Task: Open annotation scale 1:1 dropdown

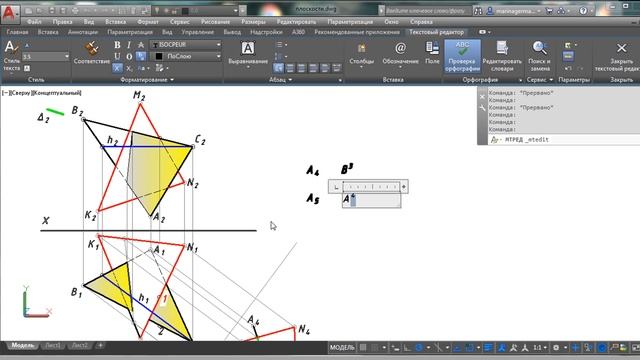Action: point(540,348)
